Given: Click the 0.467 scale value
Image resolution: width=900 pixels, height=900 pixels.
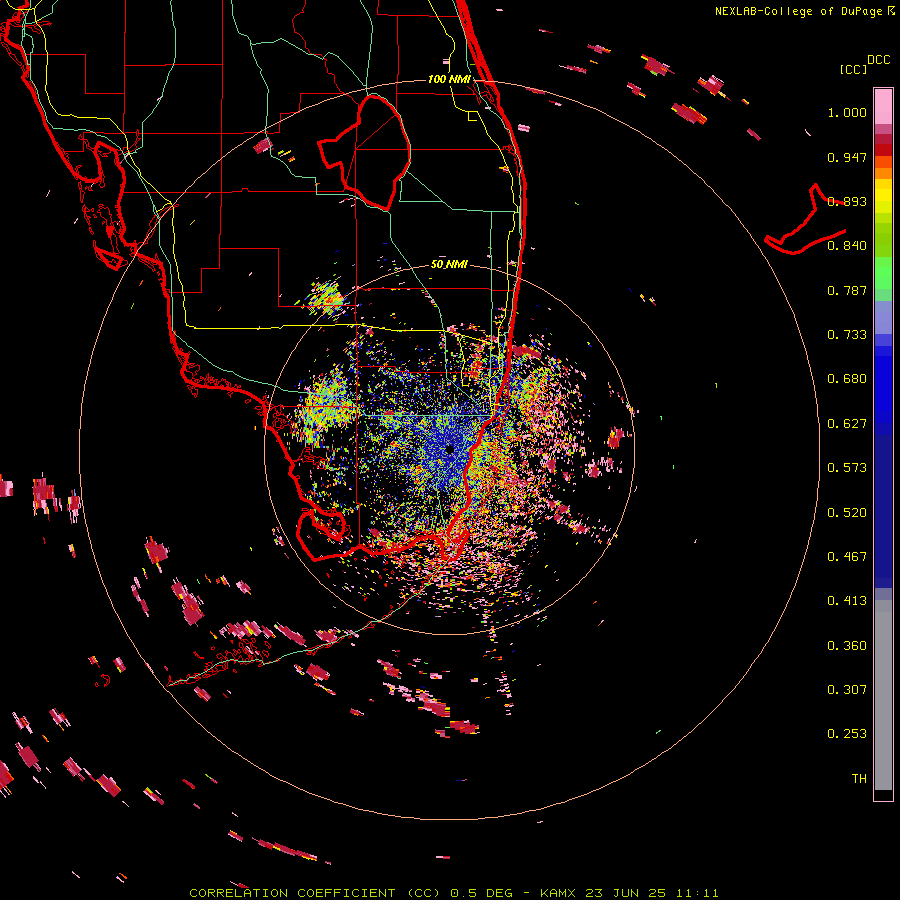Looking at the screenshot, I should tap(847, 557).
